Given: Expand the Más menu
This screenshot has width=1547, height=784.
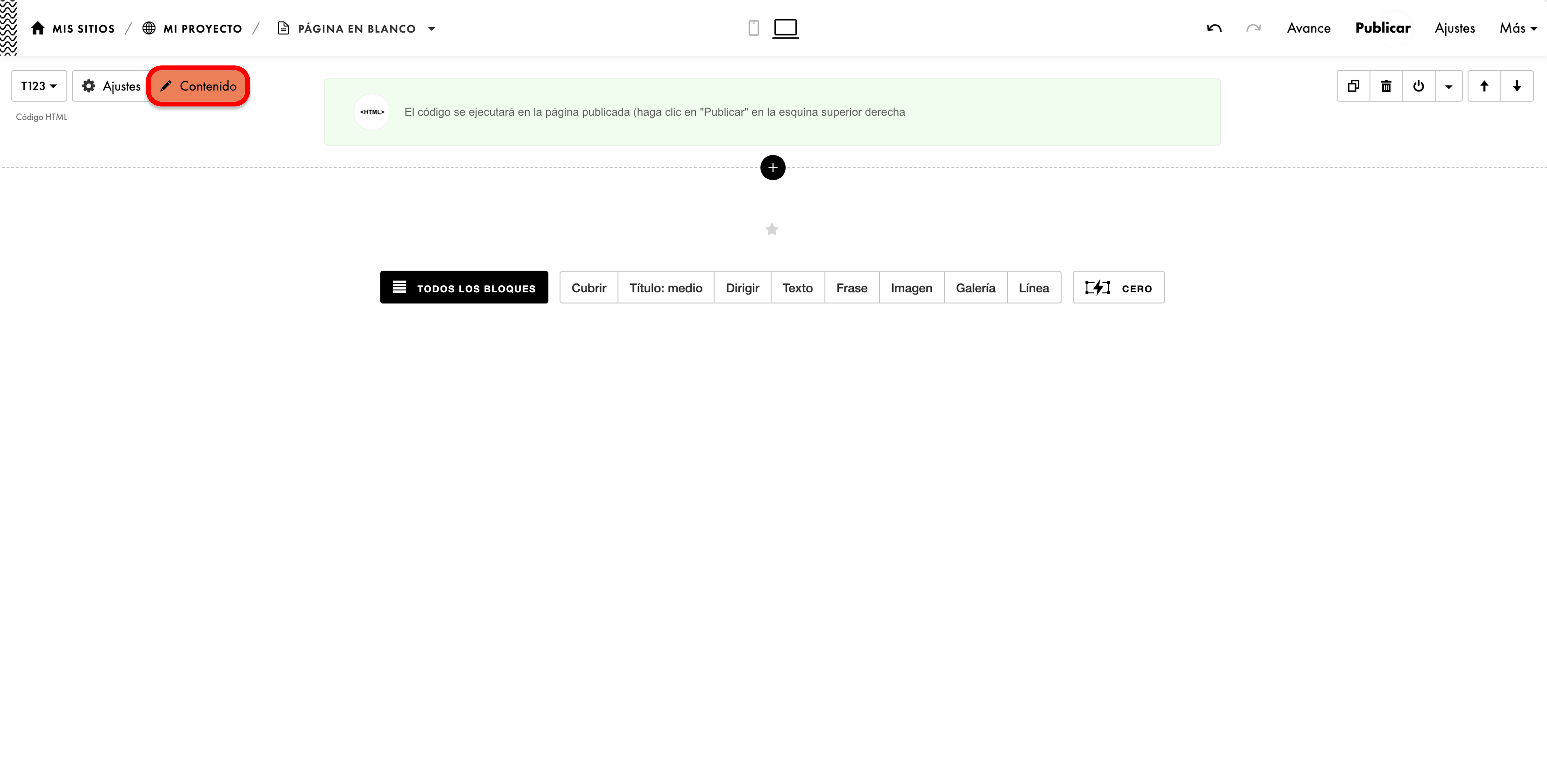Looking at the screenshot, I should tap(1518, 28).
